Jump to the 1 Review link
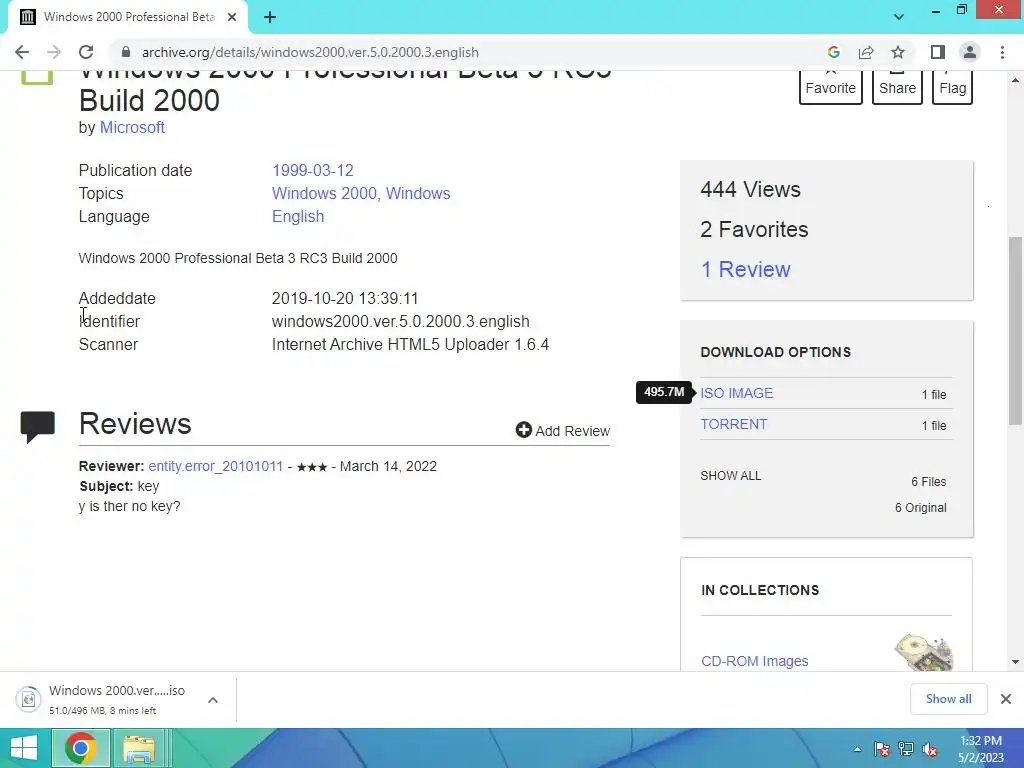The image size is (1024, 768). click(x=745, y=269)
